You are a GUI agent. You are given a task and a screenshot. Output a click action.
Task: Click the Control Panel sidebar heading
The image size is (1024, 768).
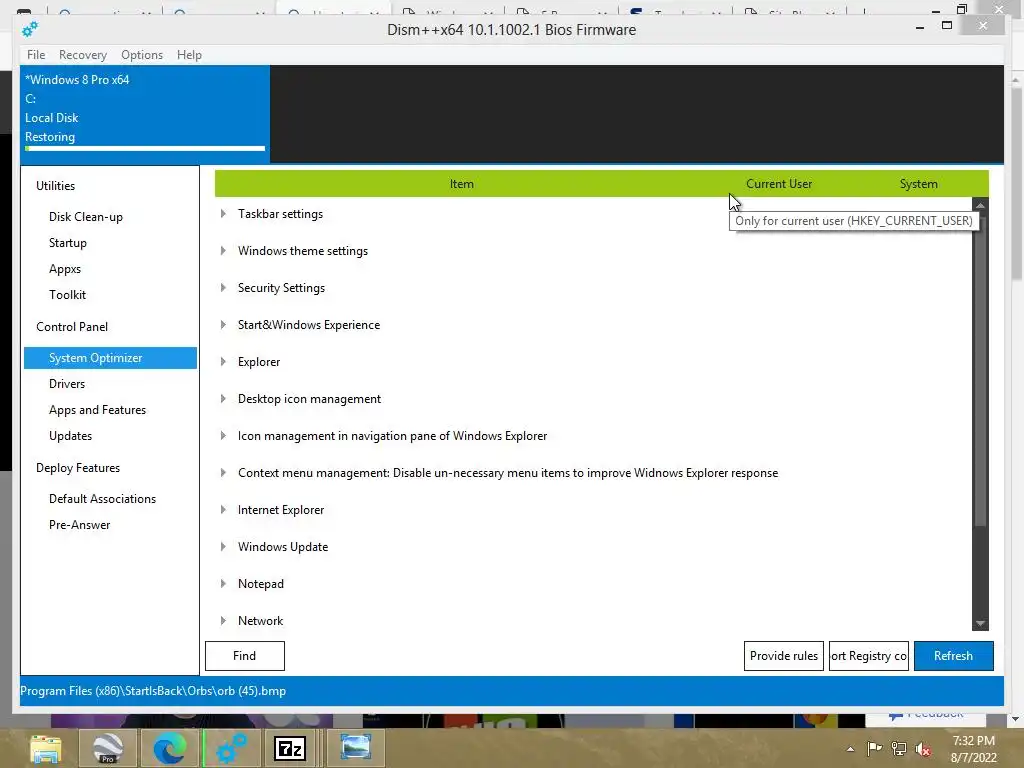point(72,327)
